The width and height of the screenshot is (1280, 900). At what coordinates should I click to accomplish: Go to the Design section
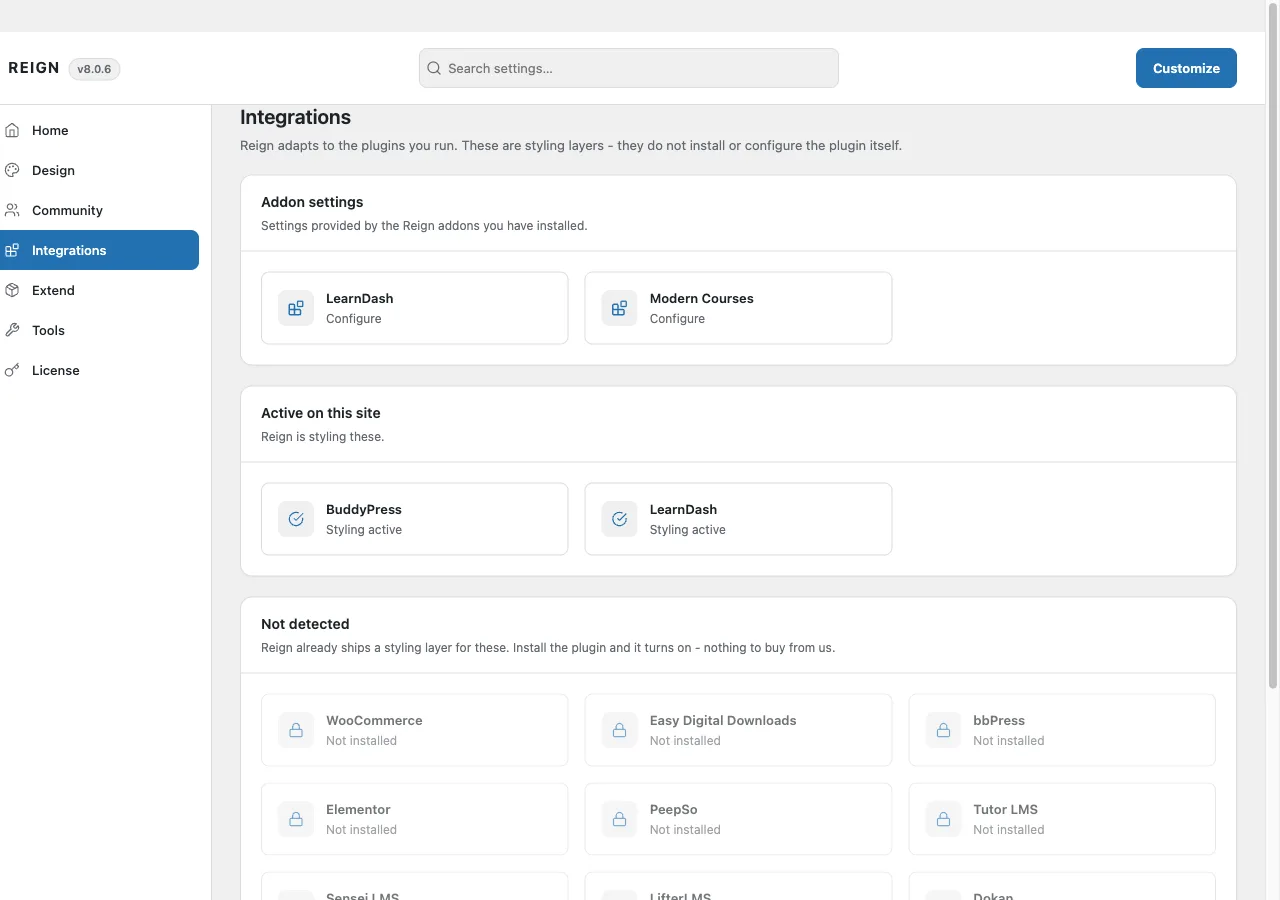(x=99, y=170)
